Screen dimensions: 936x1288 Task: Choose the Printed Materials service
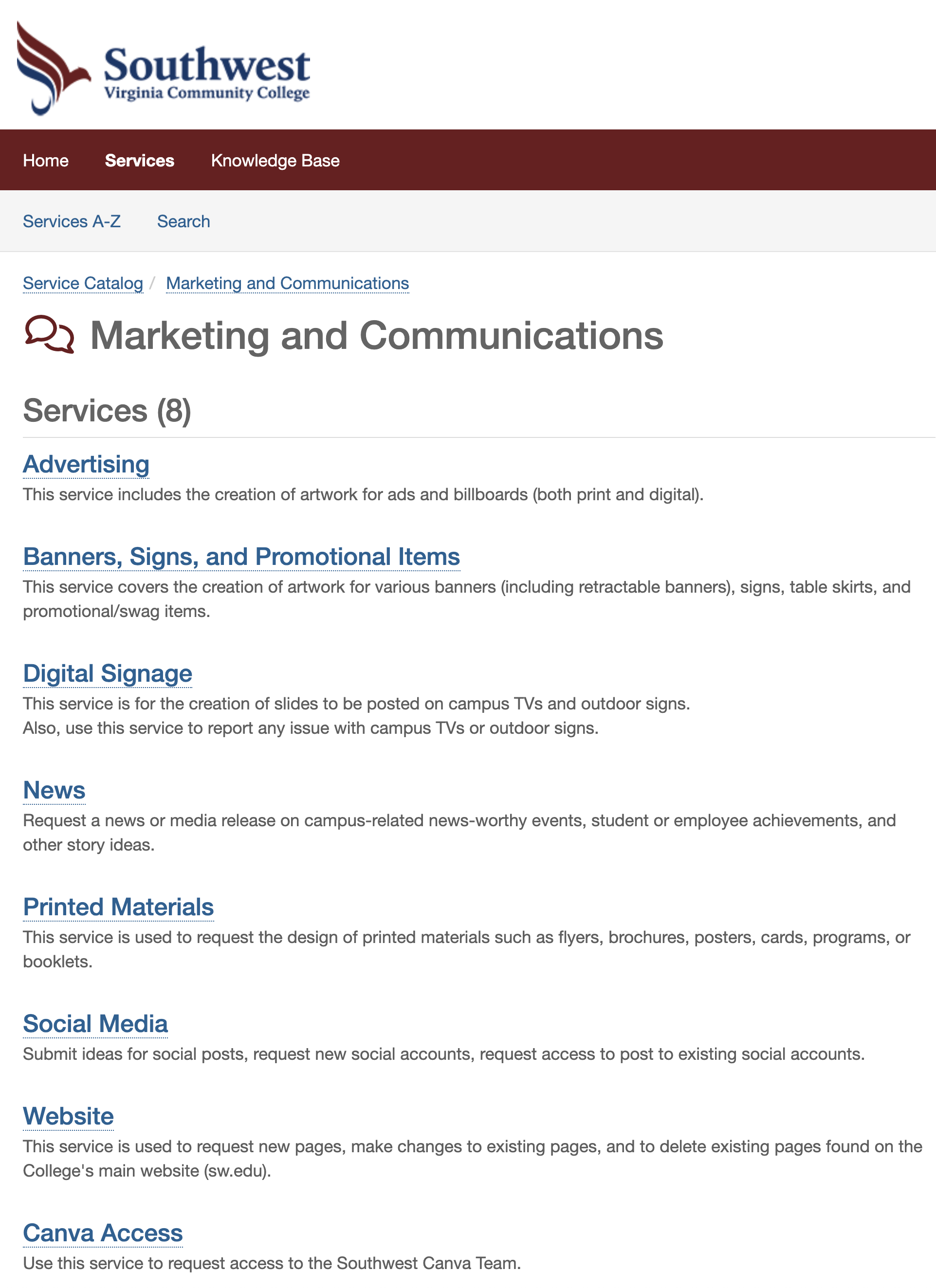tap(118, 907)
